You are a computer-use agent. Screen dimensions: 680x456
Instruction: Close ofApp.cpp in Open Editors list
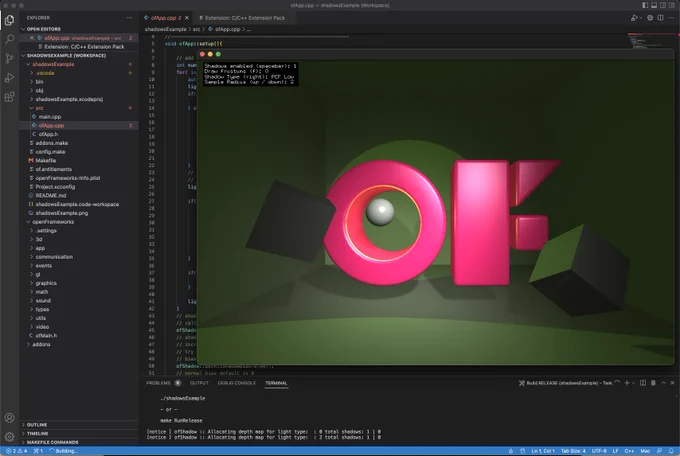click(32, 38)
